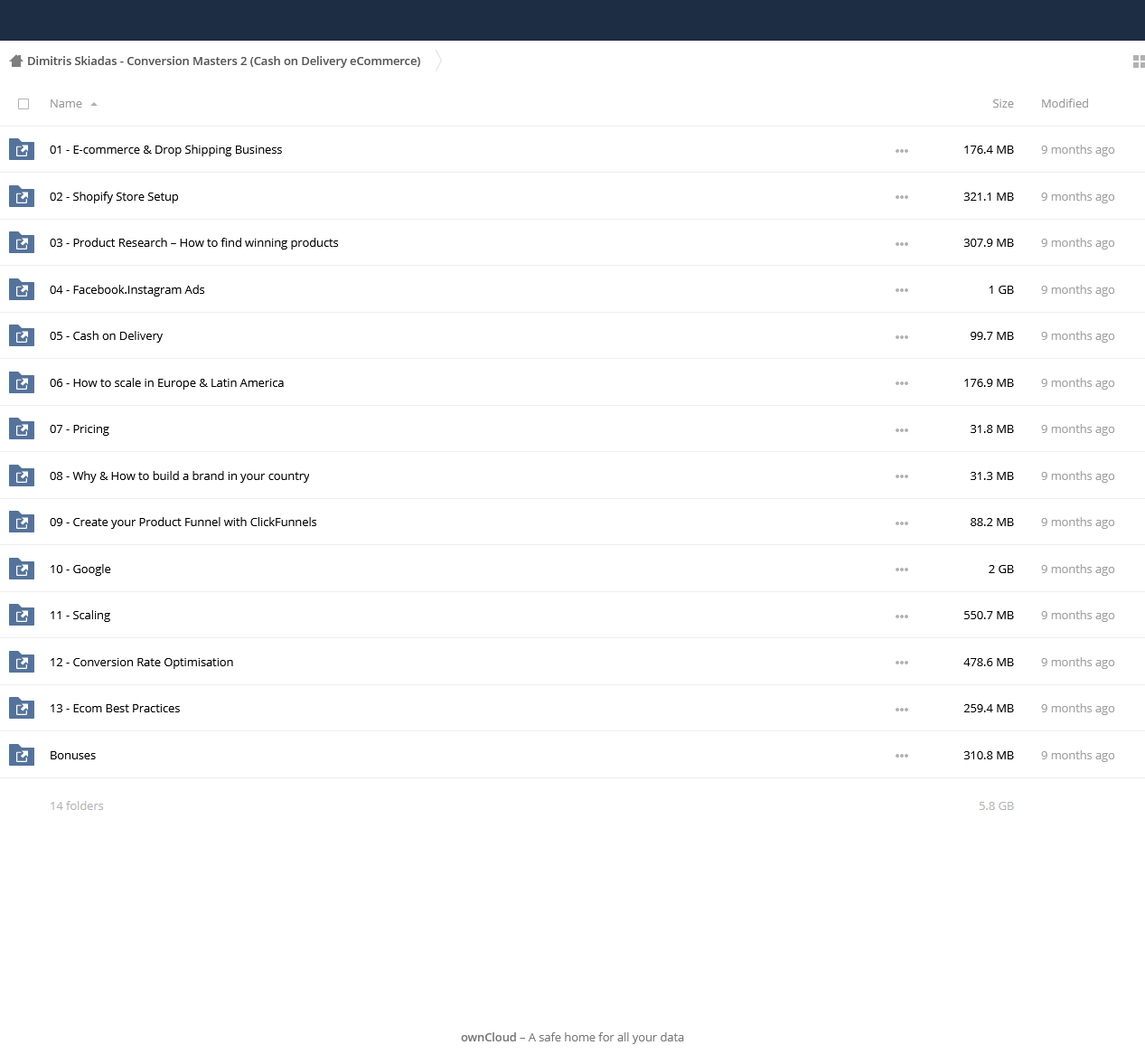1145x1064 pixels.
Task: Open folder 04 - Facebook.Instagram Ads
Action: click(x=127, y=289)
